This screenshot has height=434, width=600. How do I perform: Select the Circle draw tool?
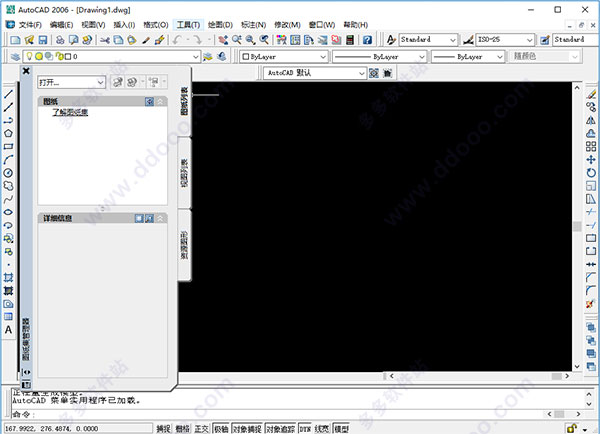[8, 173]
